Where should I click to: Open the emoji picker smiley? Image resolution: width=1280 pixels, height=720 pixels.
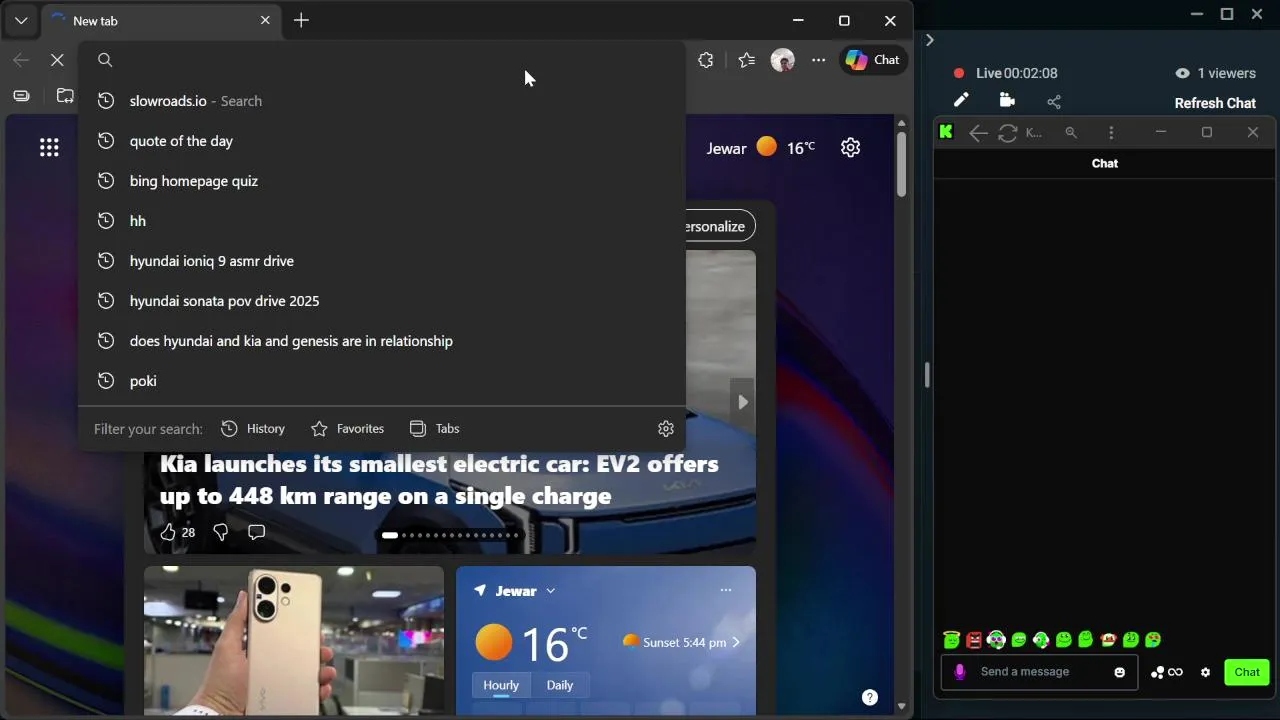click(1119, 672)
